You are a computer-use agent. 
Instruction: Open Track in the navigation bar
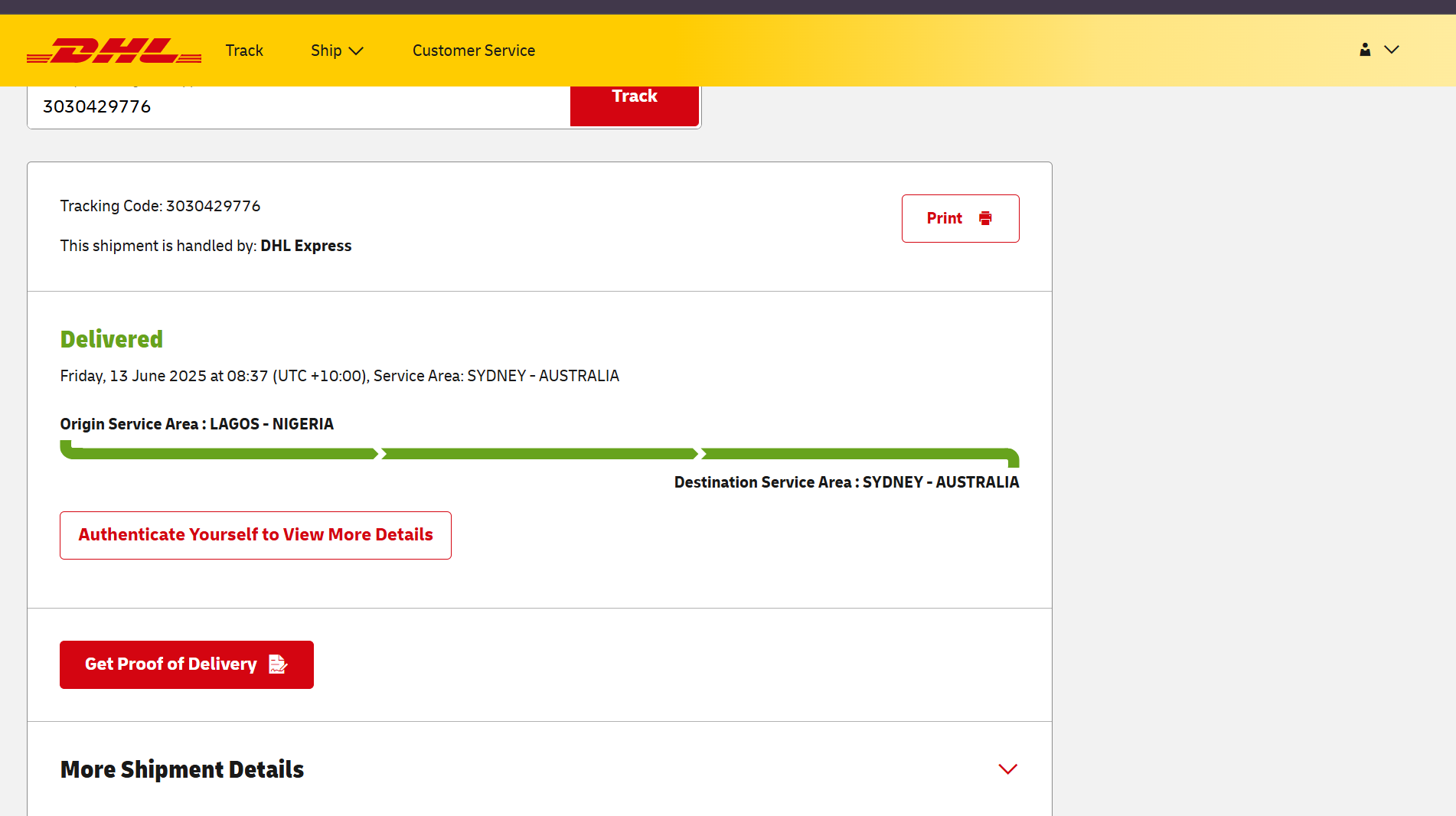pos(244,51)
